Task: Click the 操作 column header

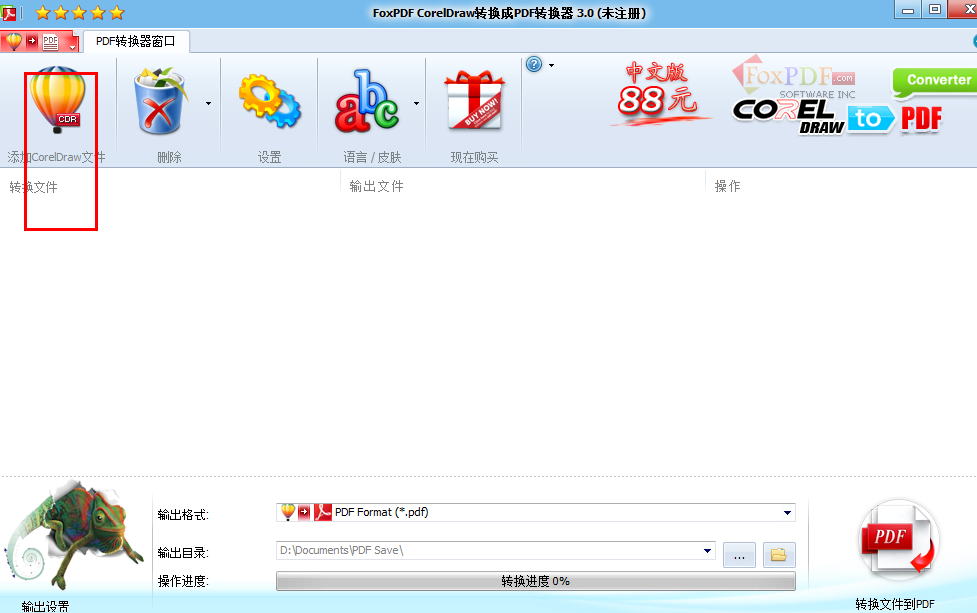Action: tap(727, 186)
